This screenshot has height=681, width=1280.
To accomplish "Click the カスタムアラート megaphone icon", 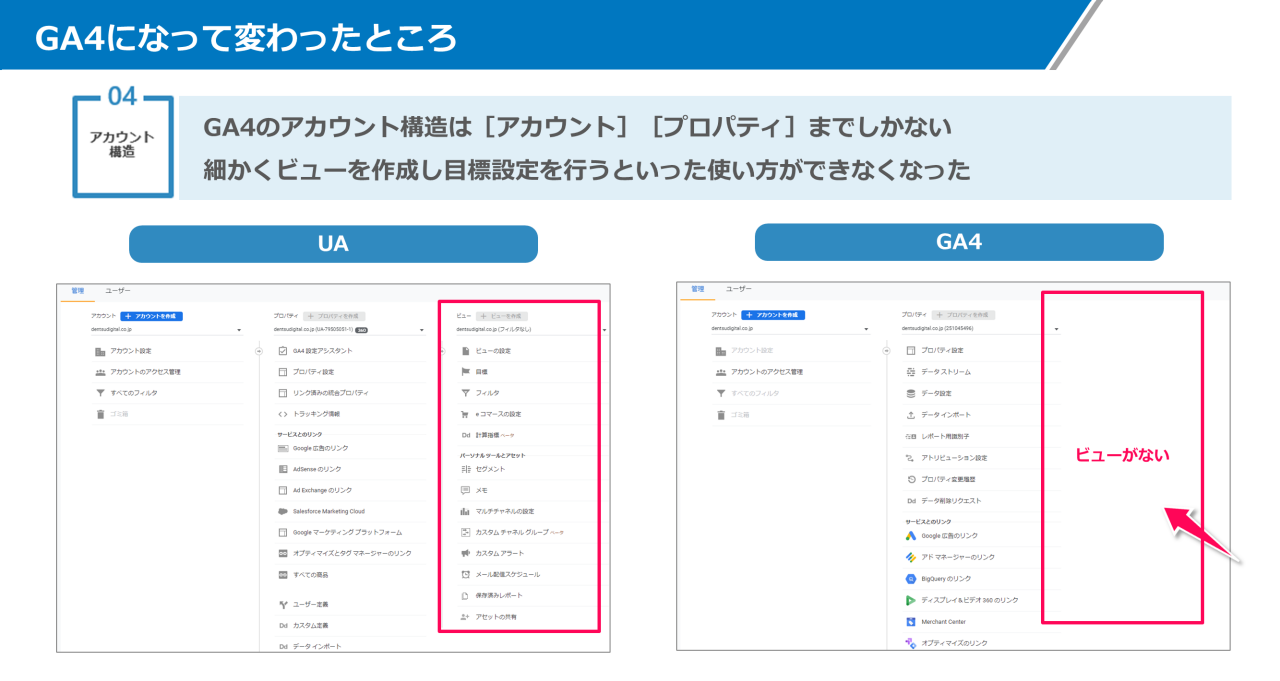I will (464, 553).
